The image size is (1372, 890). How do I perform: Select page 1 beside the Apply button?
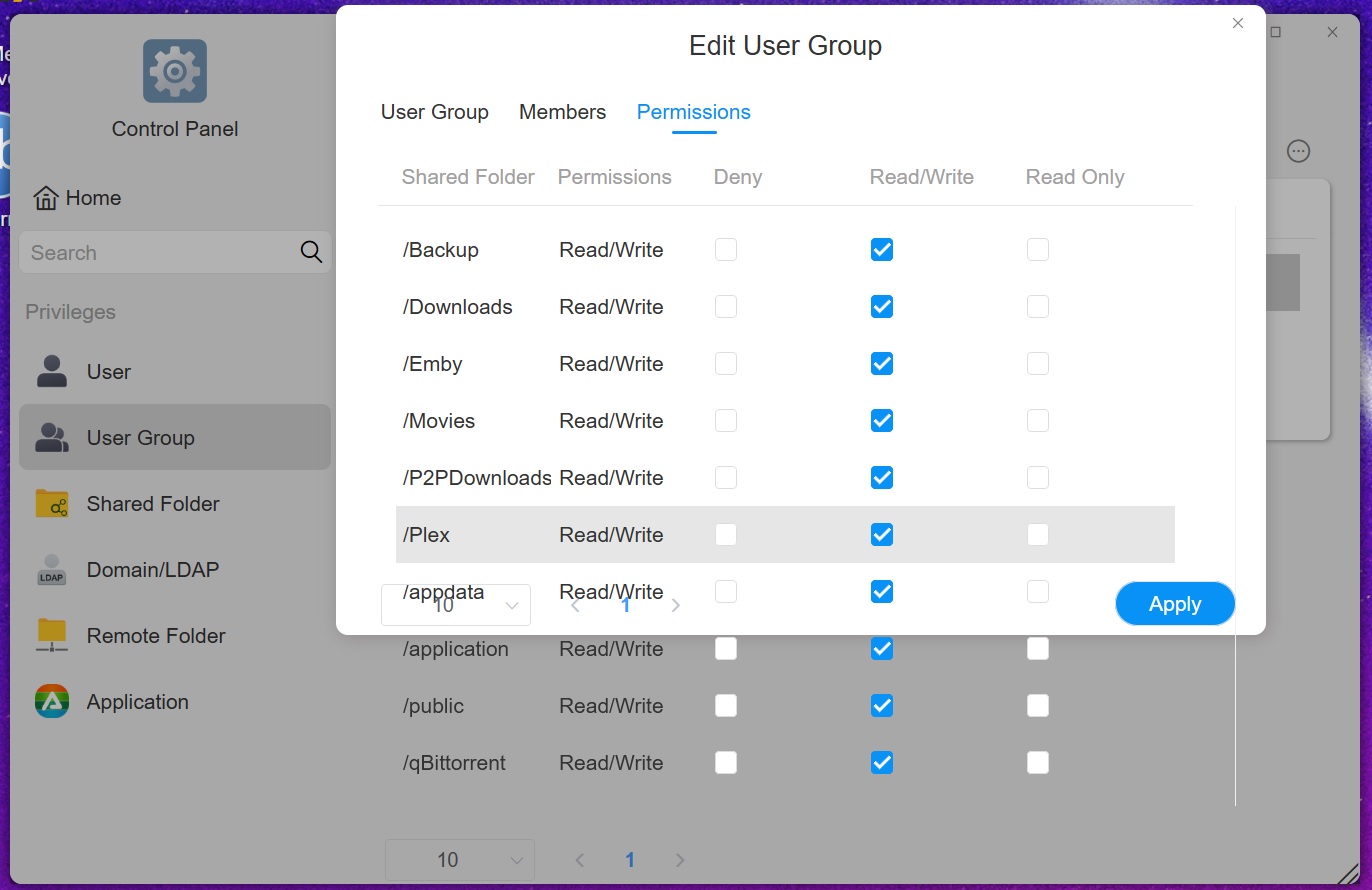626,605
